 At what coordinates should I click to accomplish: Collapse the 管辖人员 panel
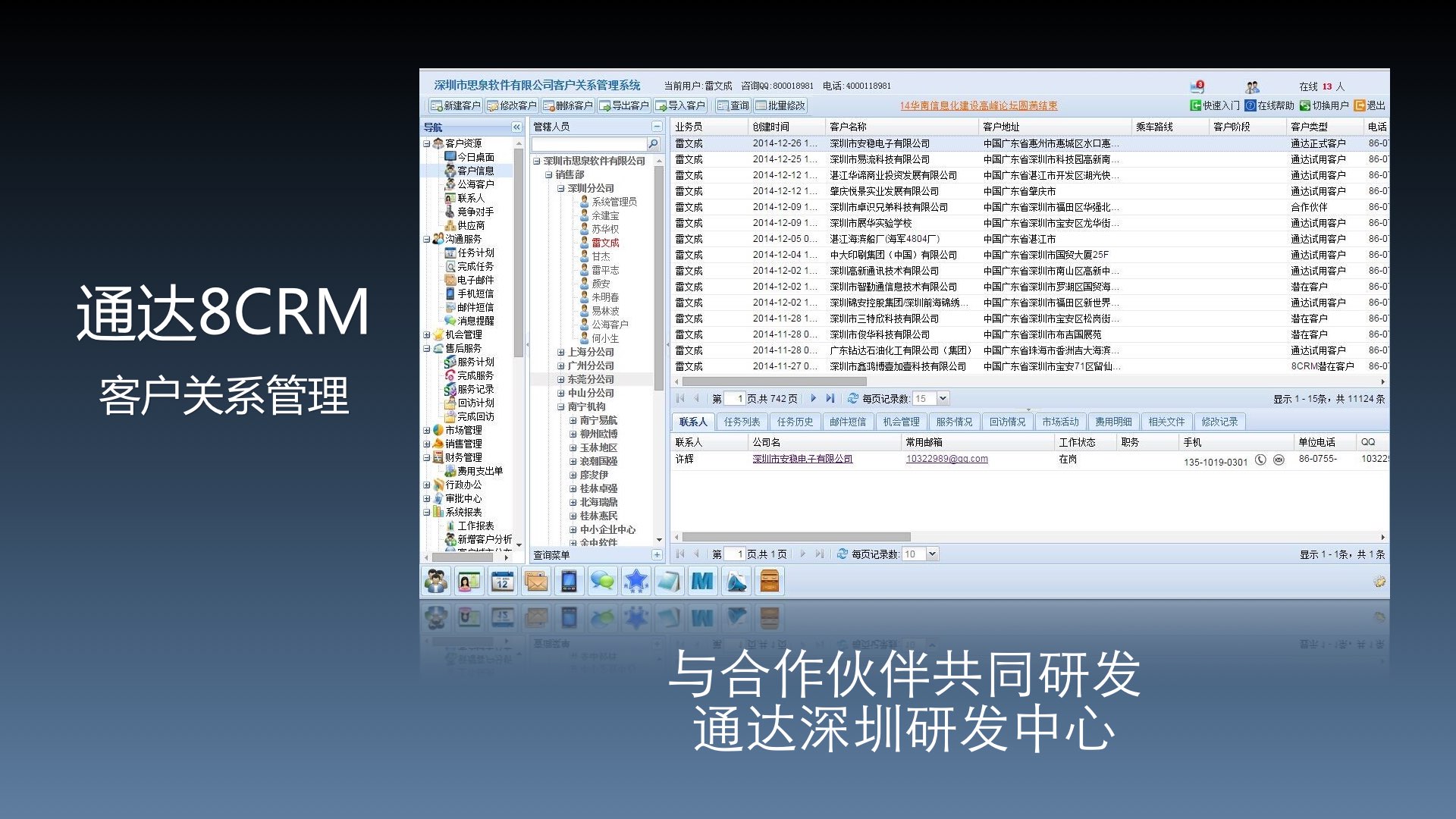point(657,127)
